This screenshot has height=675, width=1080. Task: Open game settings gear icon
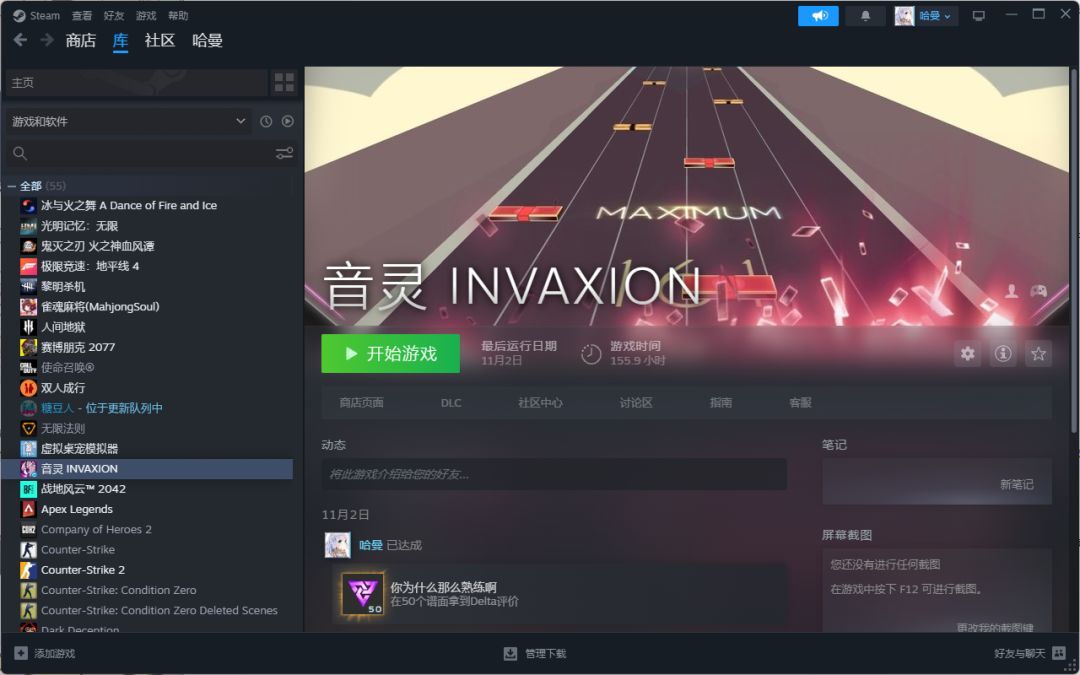(968, 353)
